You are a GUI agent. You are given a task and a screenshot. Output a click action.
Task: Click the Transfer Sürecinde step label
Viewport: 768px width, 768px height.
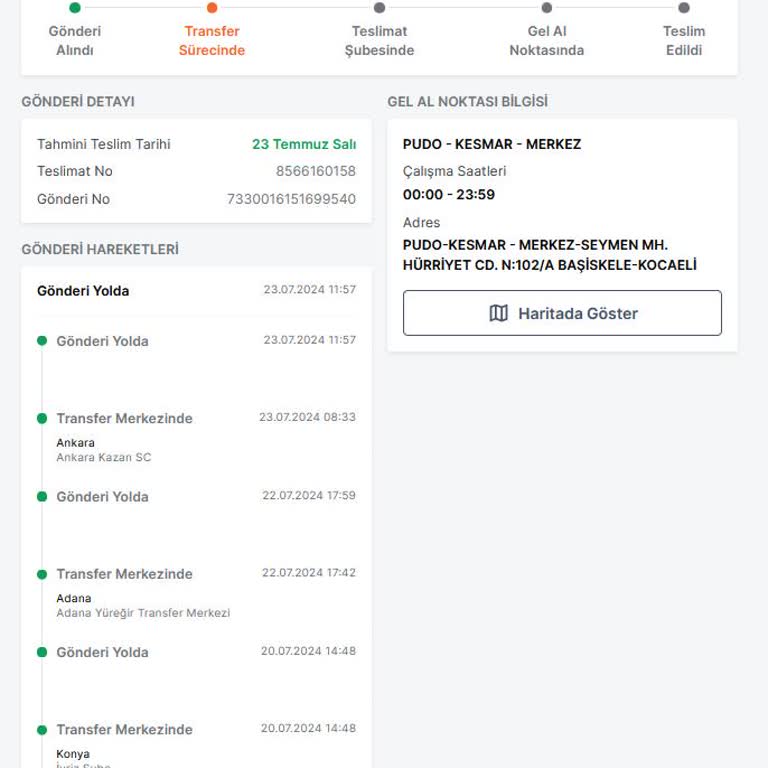pyautogui.click(x=212, y=41)
